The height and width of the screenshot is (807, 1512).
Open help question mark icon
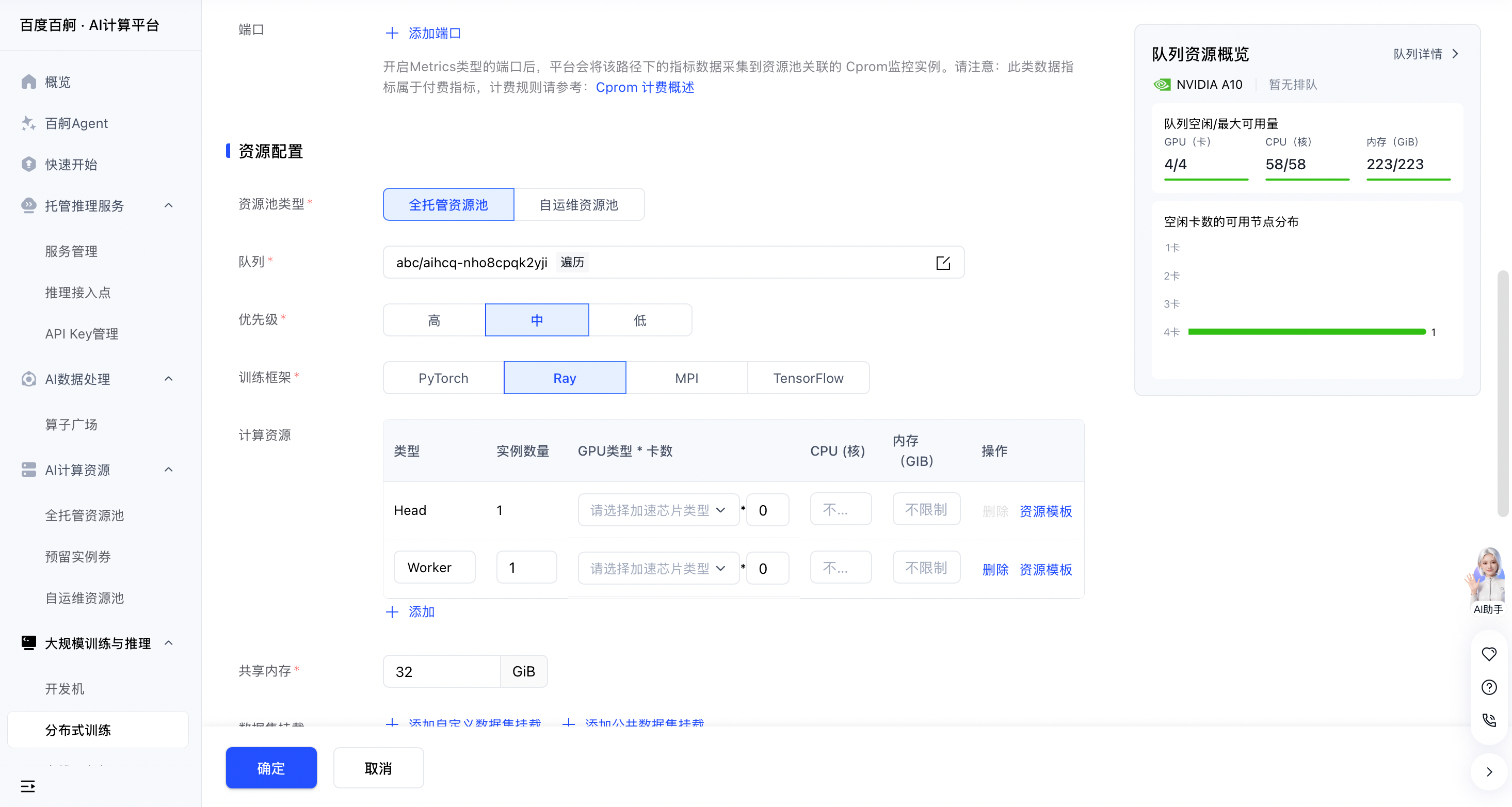[x=1489, y=687]
